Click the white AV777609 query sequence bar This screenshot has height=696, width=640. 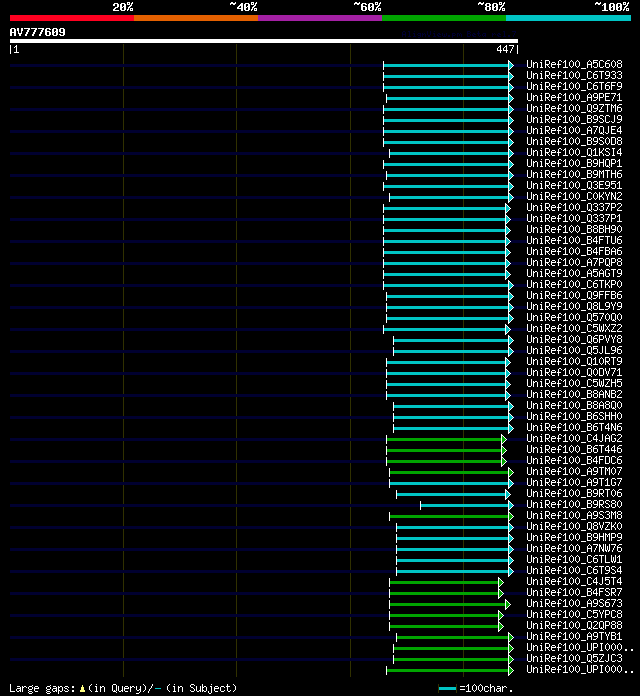(264, 41)
